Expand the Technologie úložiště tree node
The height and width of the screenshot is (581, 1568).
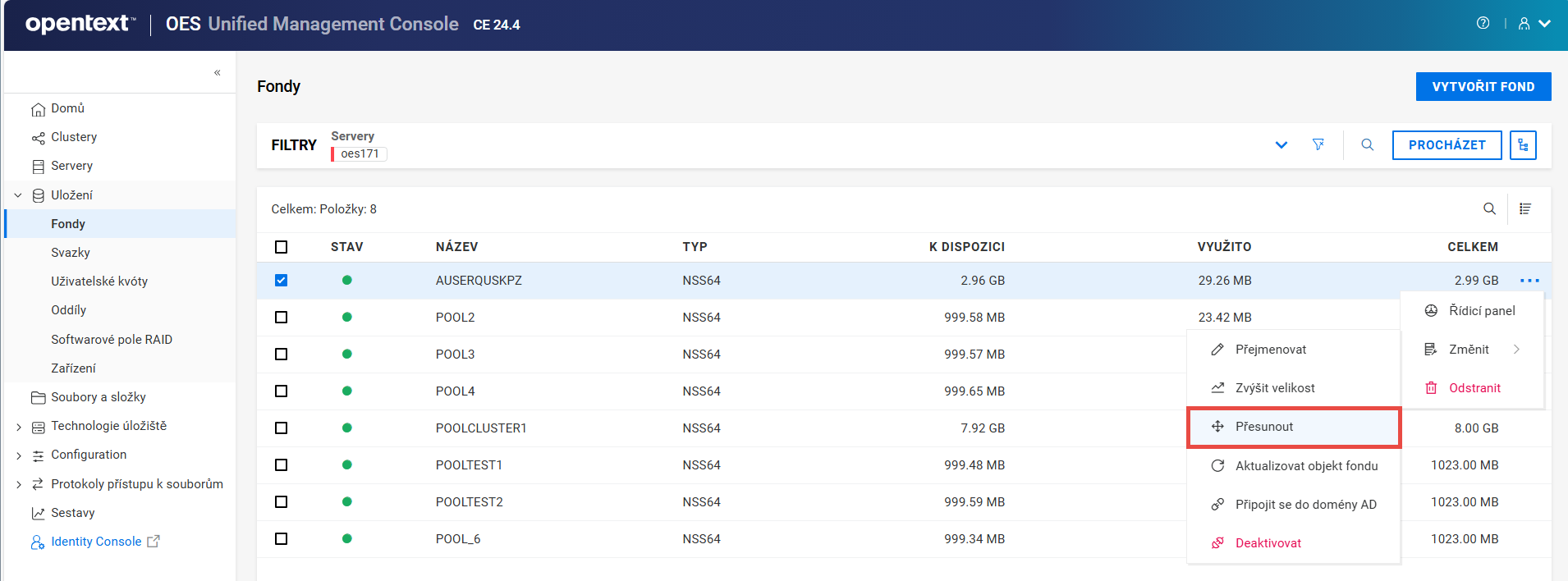click(19, 427)
